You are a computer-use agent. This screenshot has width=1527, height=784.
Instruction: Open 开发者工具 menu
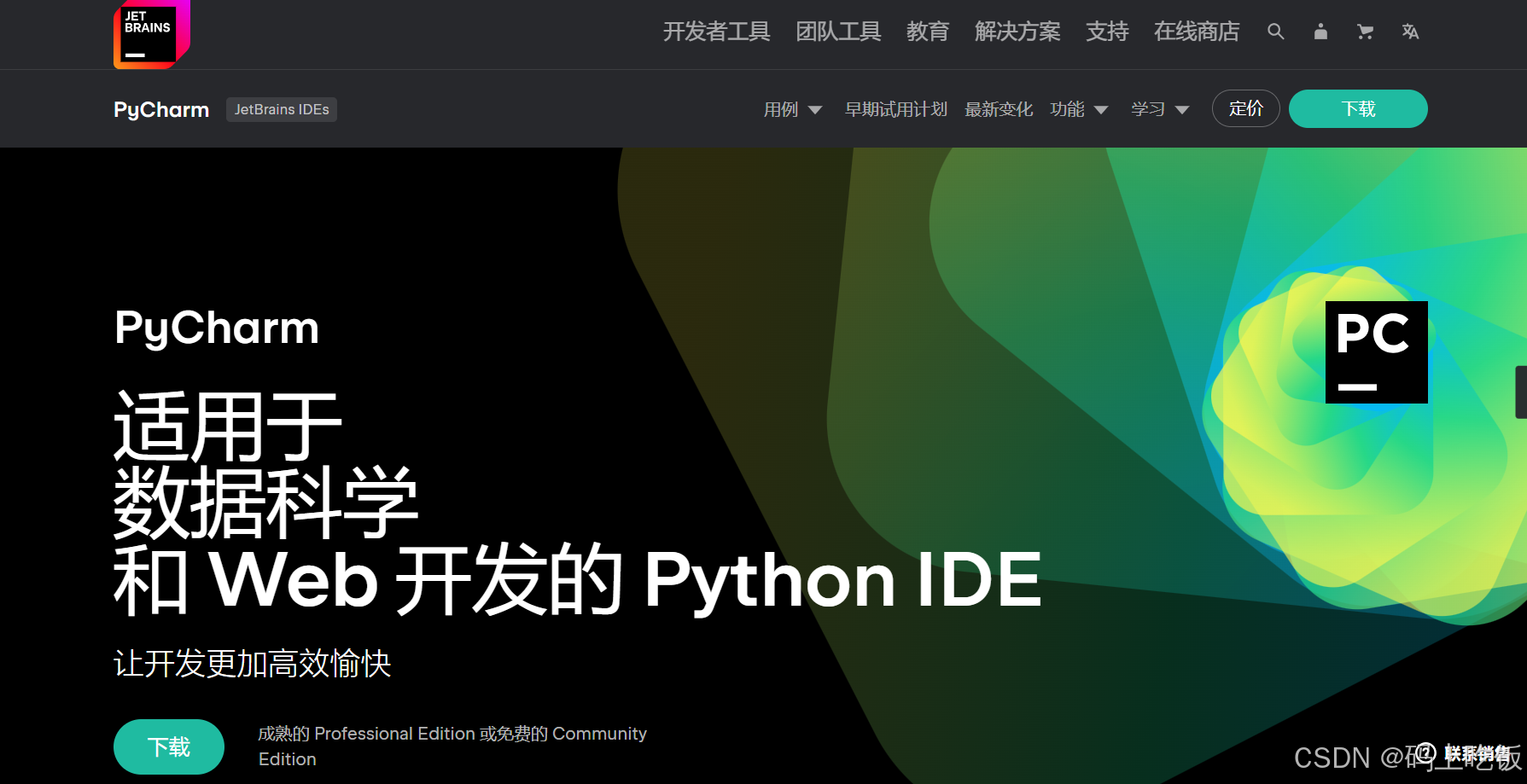click(x=716, y=32)
